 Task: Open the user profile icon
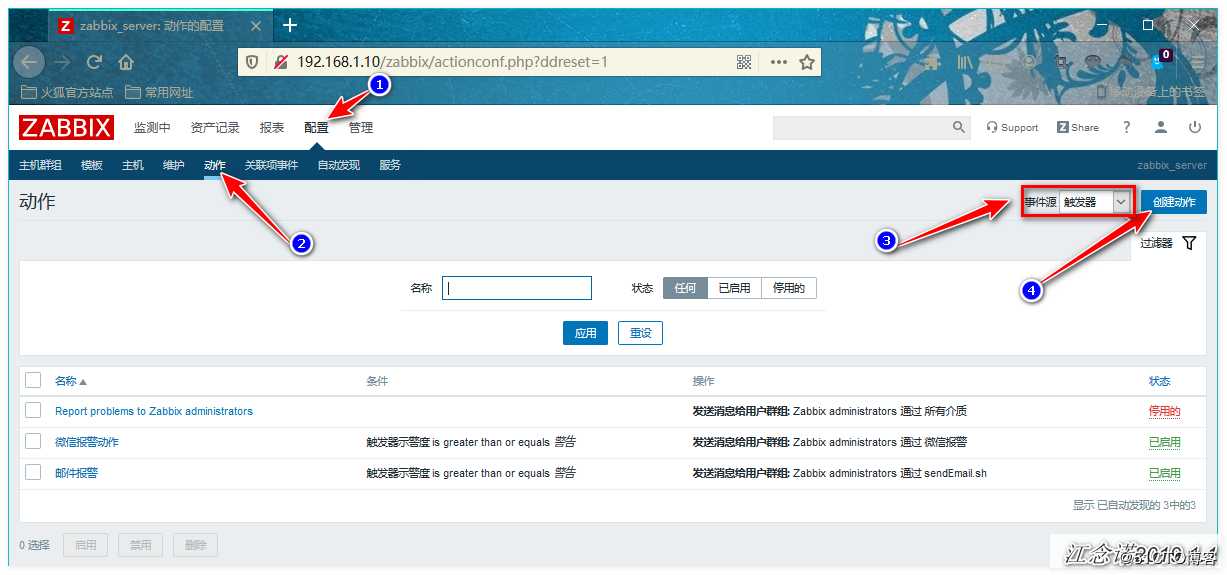coord(1161,127)
